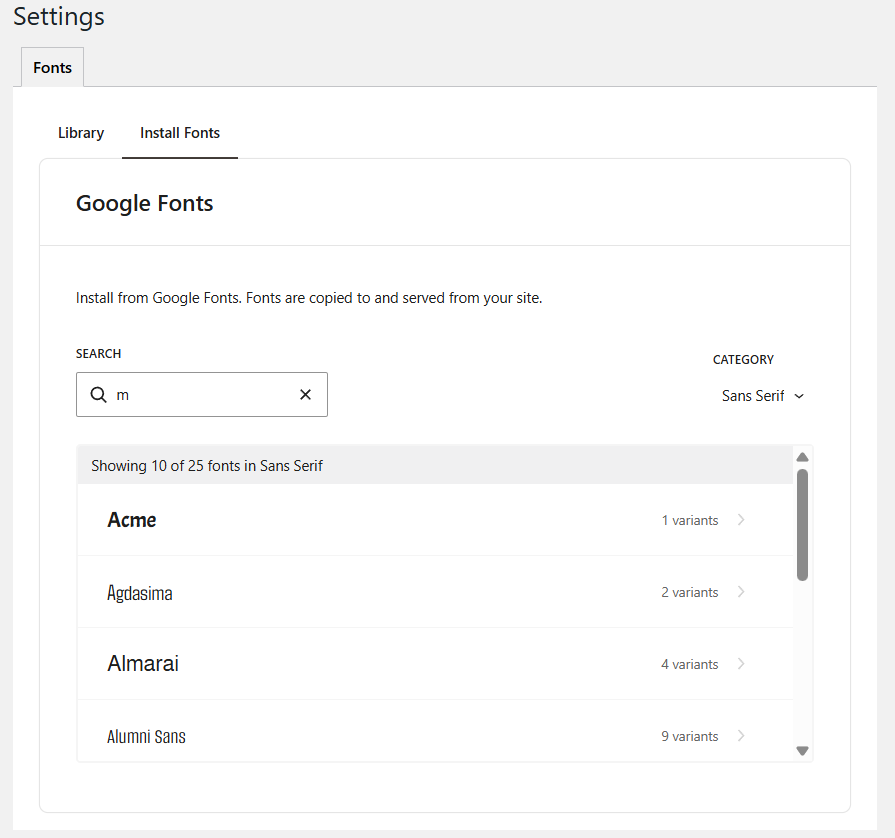Click the Fonts tab

(52, 67)
